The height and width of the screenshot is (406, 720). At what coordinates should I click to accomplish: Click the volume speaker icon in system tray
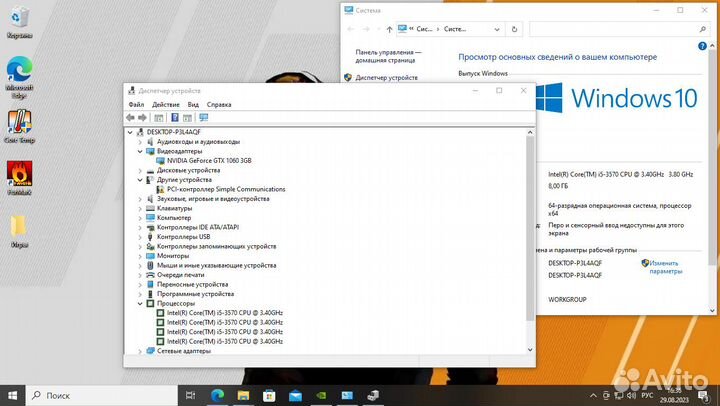(x=632, y=395)
